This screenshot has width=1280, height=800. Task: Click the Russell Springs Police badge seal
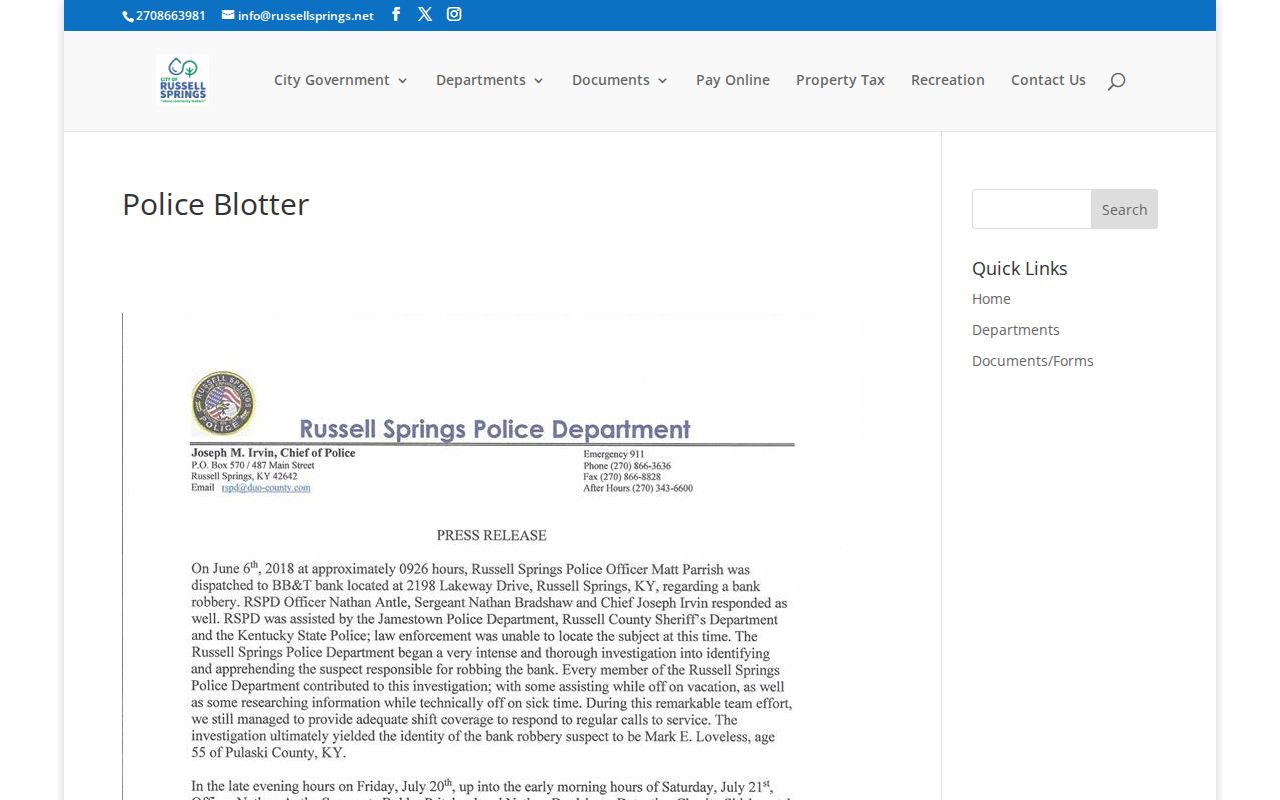tap(223, 403)
